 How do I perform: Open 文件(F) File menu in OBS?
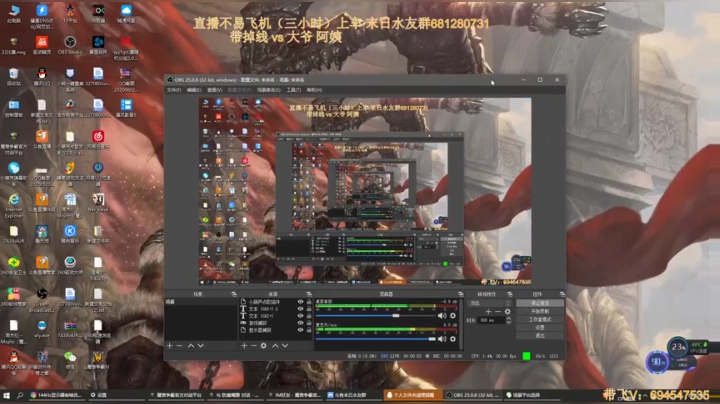(x=174, y=90)
